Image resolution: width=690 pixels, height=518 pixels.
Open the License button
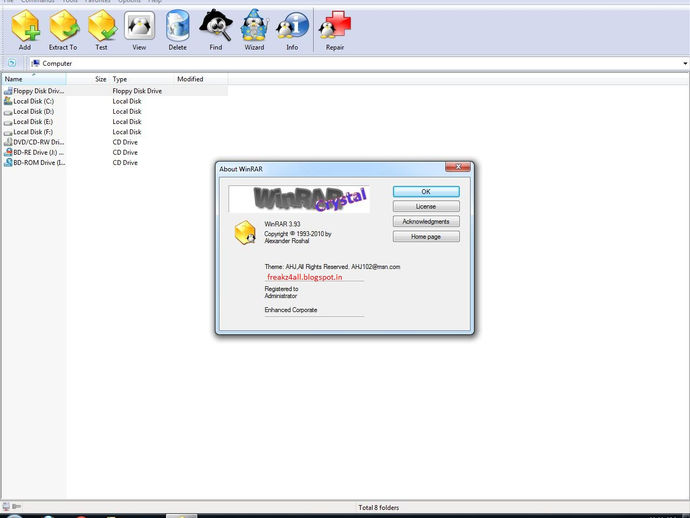[x=426, y=206]
